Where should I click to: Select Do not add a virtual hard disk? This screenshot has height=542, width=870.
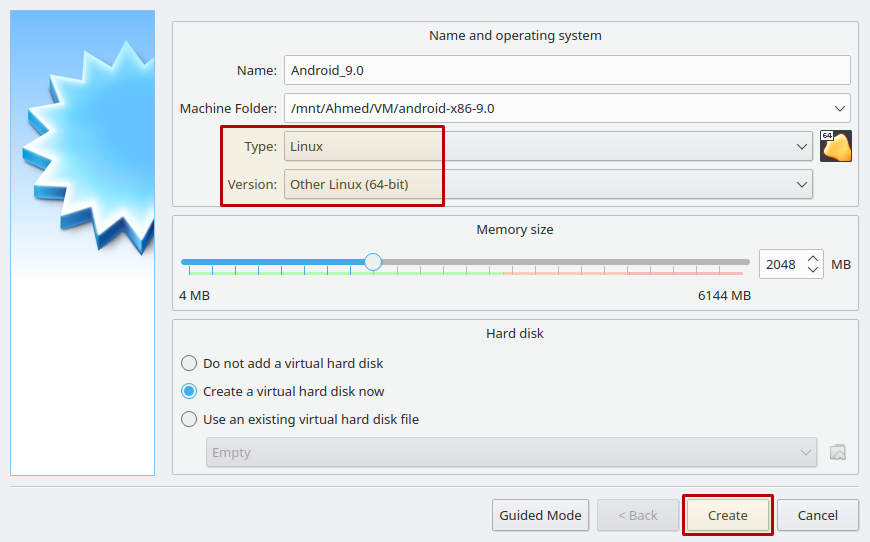[x=282, y=363]
